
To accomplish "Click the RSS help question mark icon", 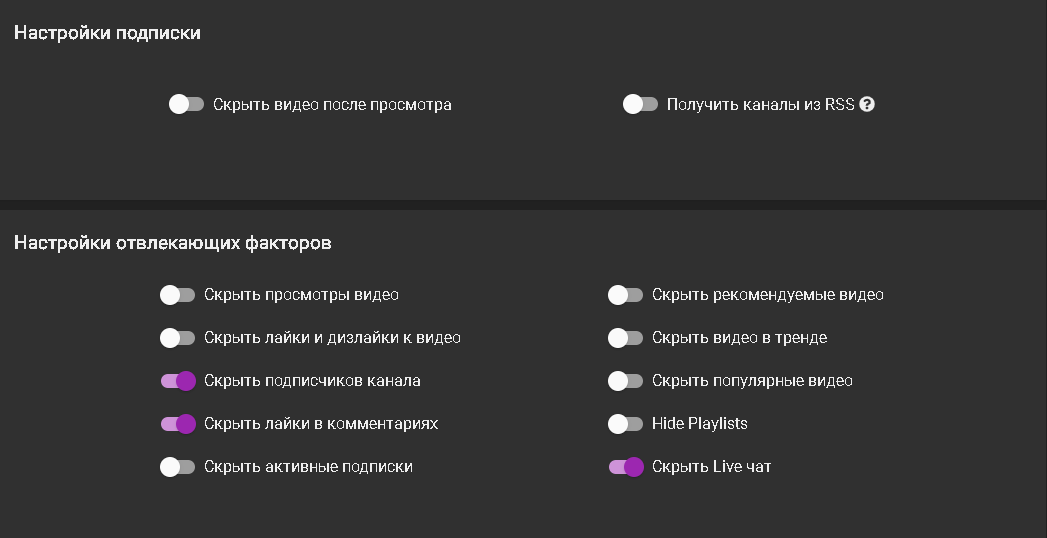I will [867, 104].
